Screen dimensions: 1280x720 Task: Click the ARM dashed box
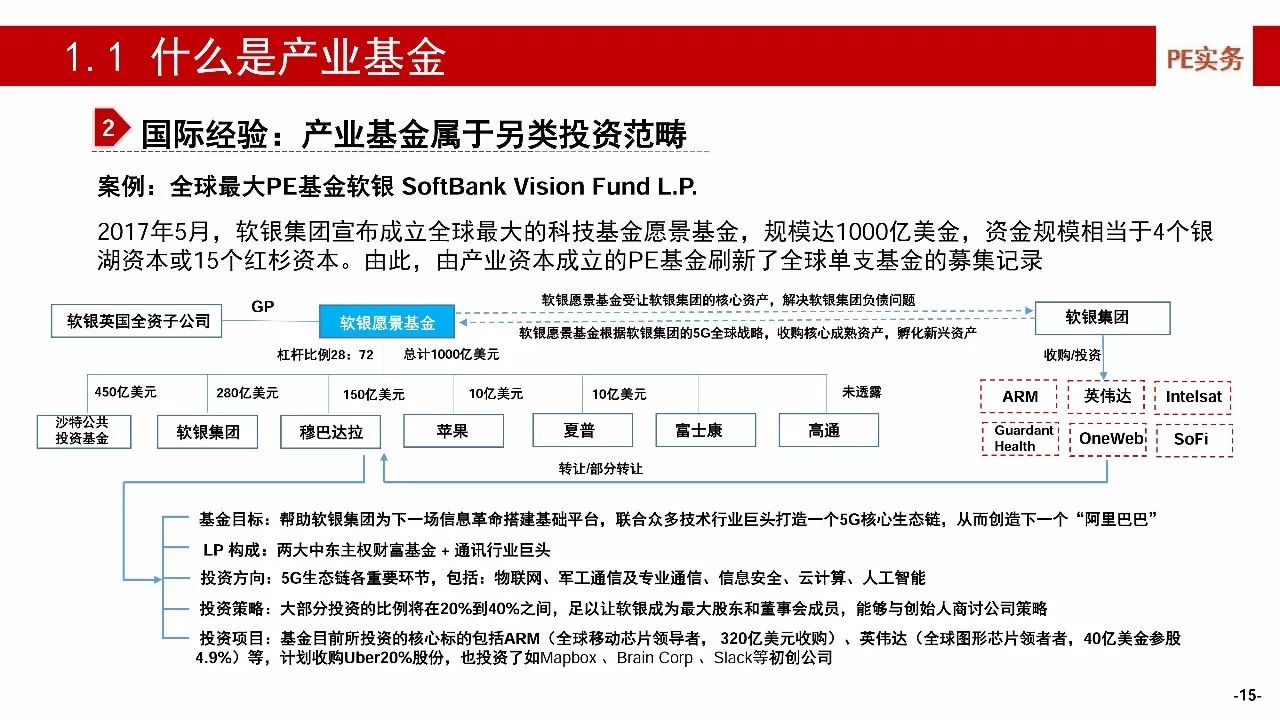(x=1020, y=396)
